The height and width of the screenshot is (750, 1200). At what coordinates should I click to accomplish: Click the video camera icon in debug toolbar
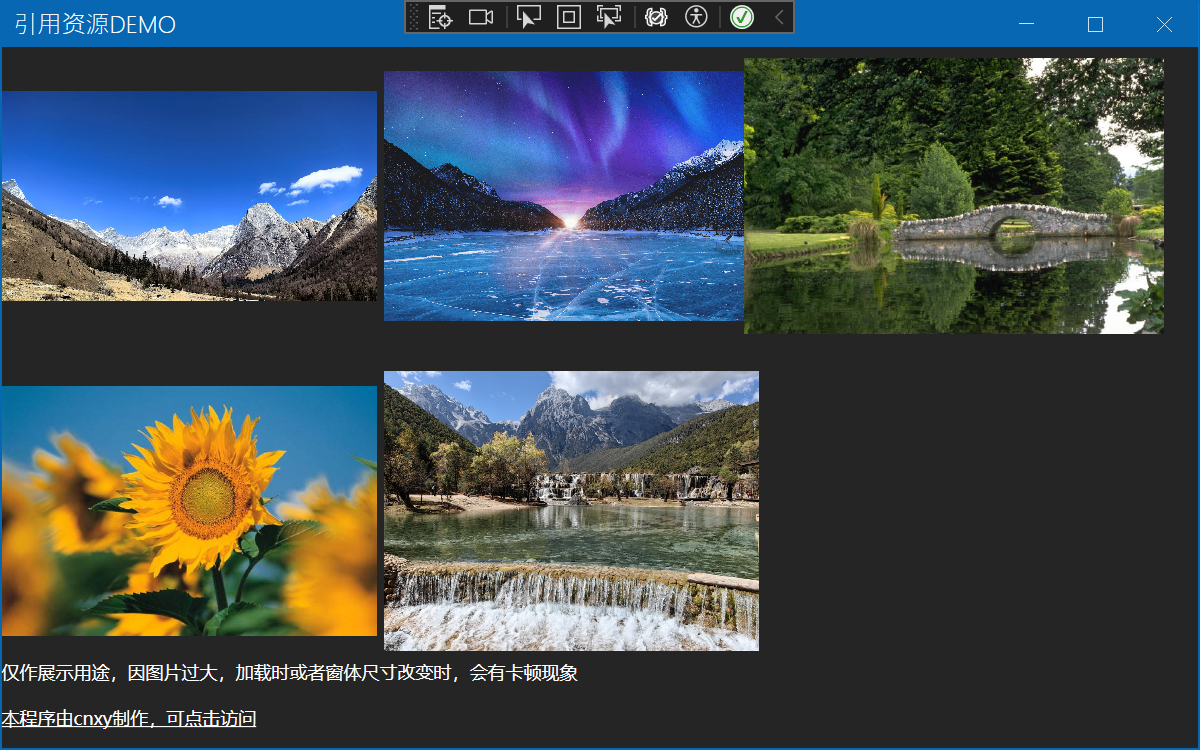(x=481, y=17)
